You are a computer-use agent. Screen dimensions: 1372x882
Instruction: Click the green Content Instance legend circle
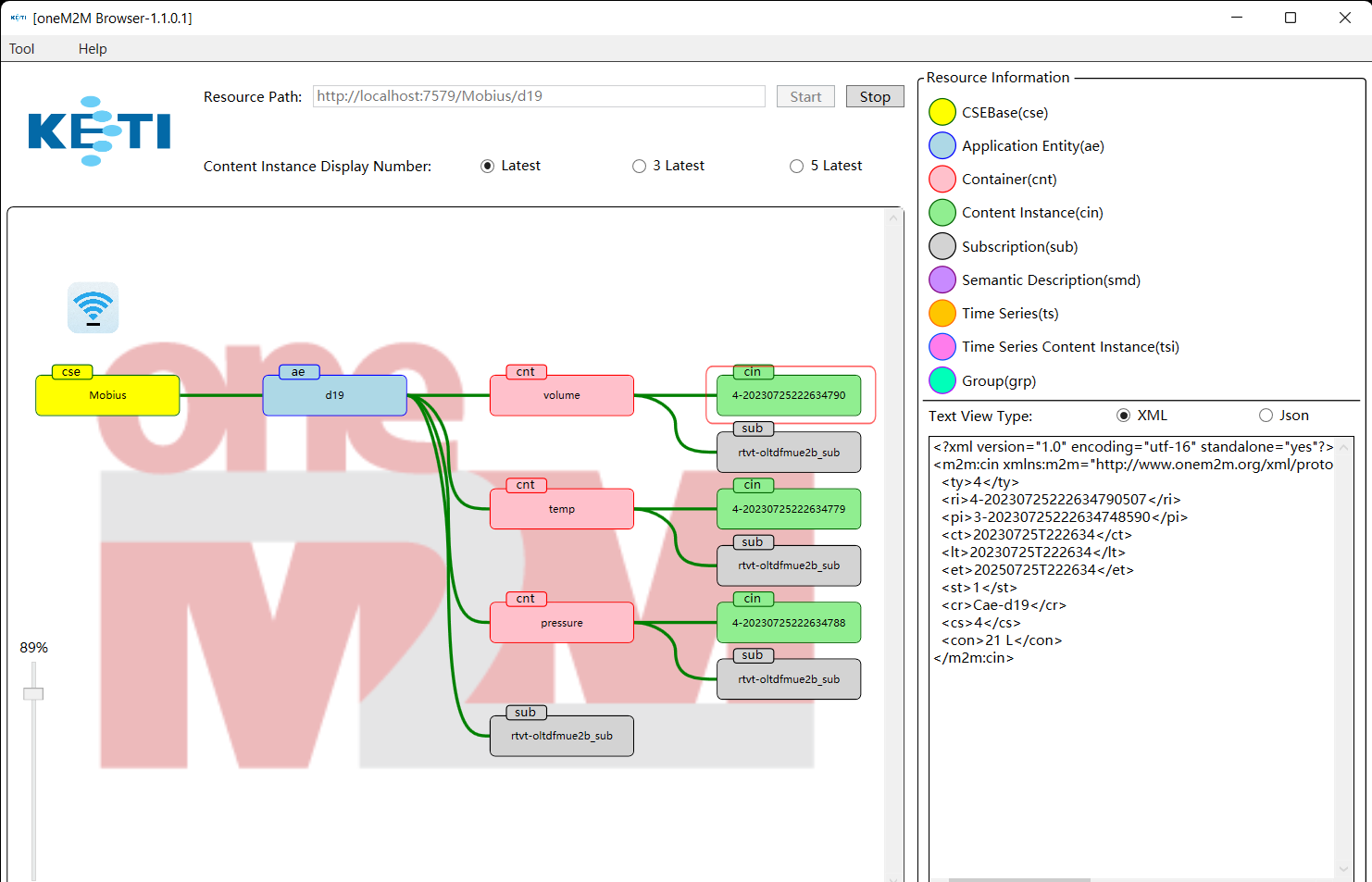[x=942, y=212]
